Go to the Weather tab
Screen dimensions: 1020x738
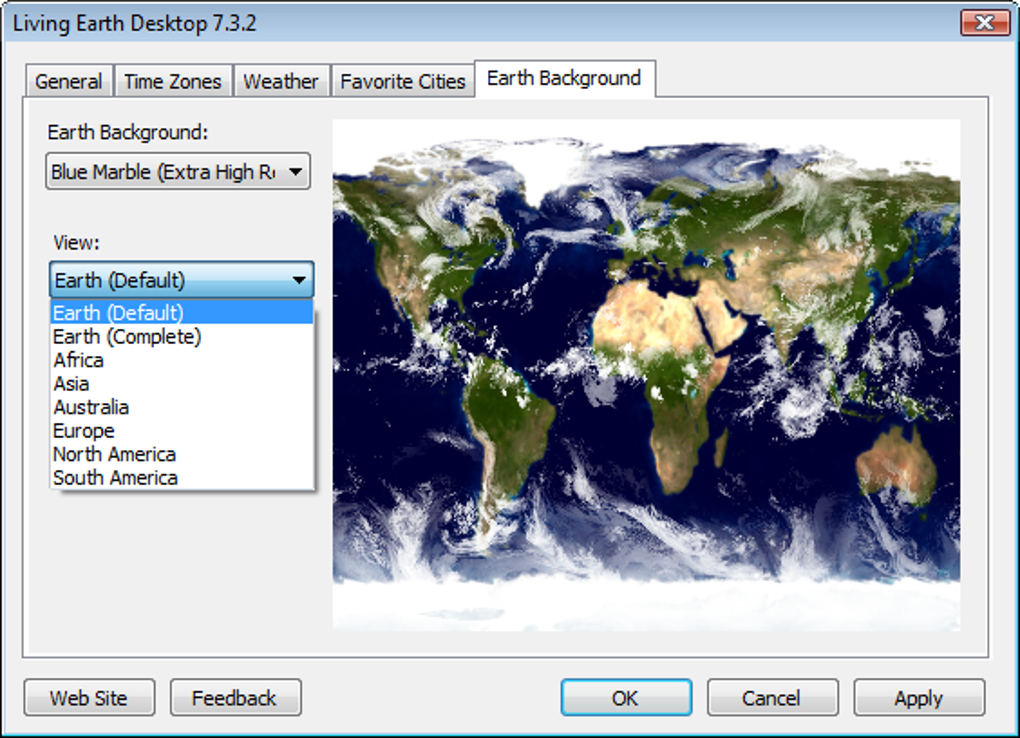[x=281, y=81]
